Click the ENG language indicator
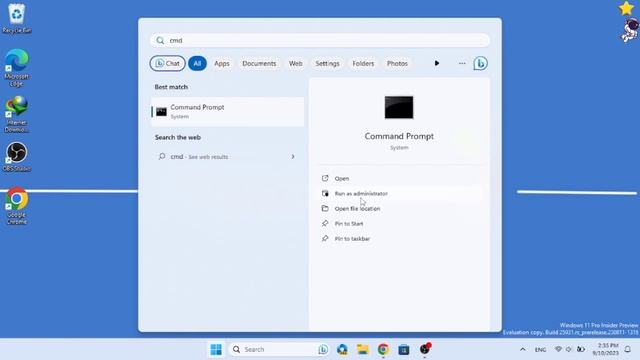This screenshot has height=360, width=640. tap(540, 350)
